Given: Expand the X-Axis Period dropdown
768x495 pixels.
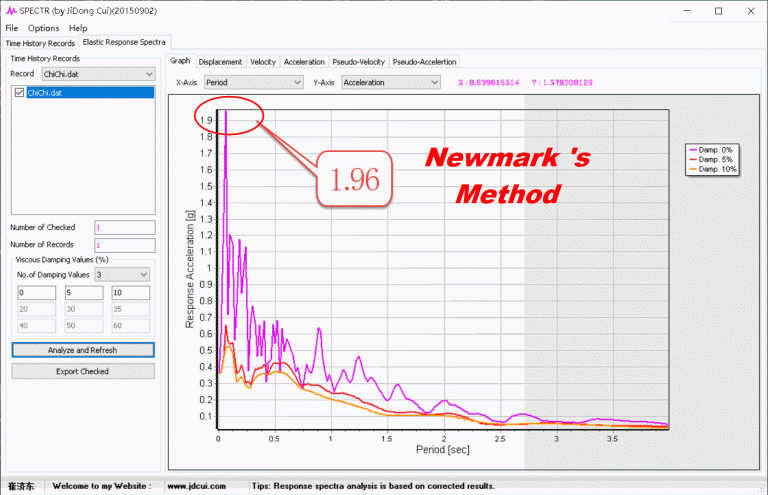Looking at the screenshot, I should [x=296, y=82].
